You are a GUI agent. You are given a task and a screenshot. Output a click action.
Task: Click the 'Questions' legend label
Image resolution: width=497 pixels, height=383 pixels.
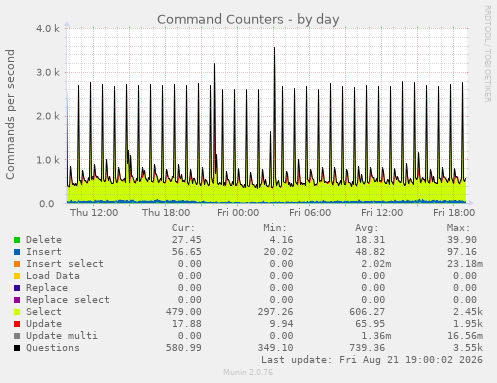pos(53,348)
